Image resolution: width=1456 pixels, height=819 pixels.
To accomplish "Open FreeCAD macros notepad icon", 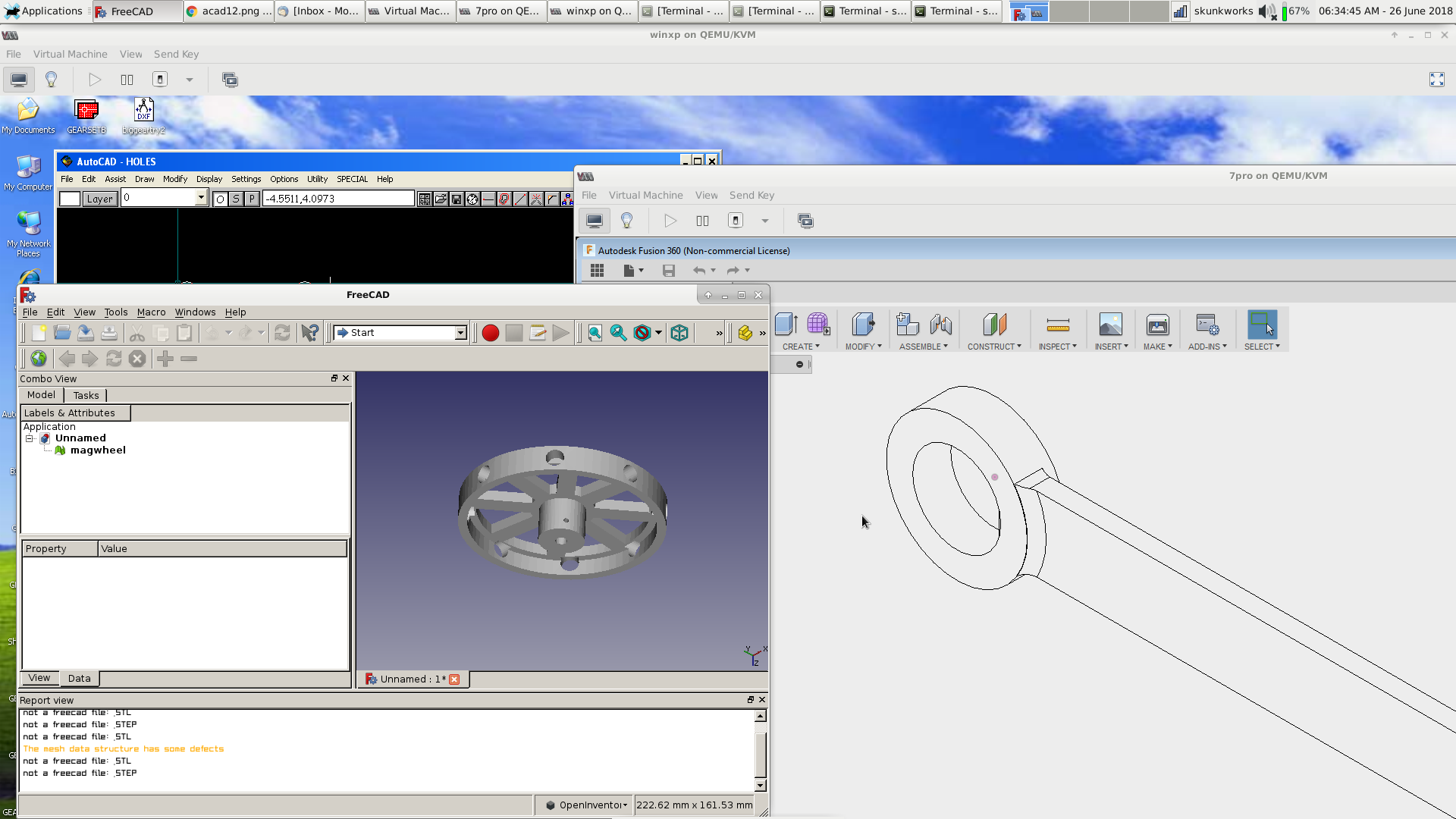I will pos(538,333).
